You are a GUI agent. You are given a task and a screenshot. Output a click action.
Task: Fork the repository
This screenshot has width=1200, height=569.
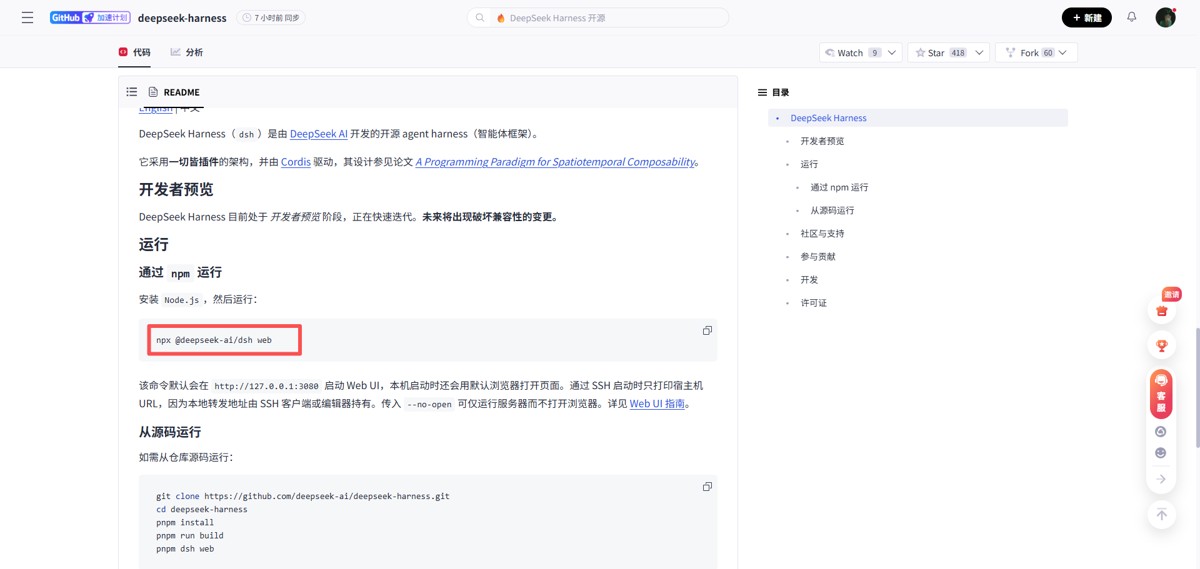(1023, 53)
